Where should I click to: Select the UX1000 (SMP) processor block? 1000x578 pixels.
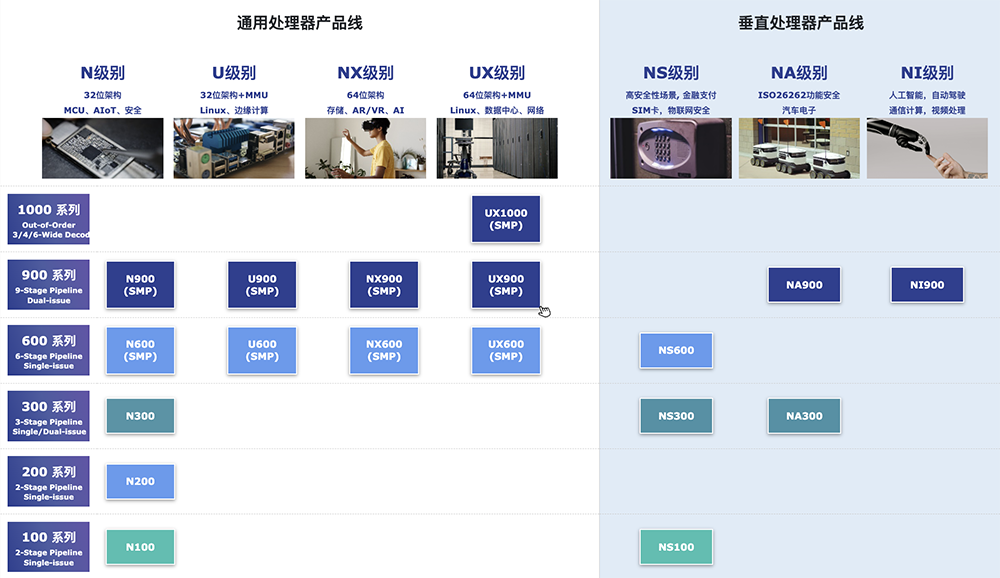[506, 219]
